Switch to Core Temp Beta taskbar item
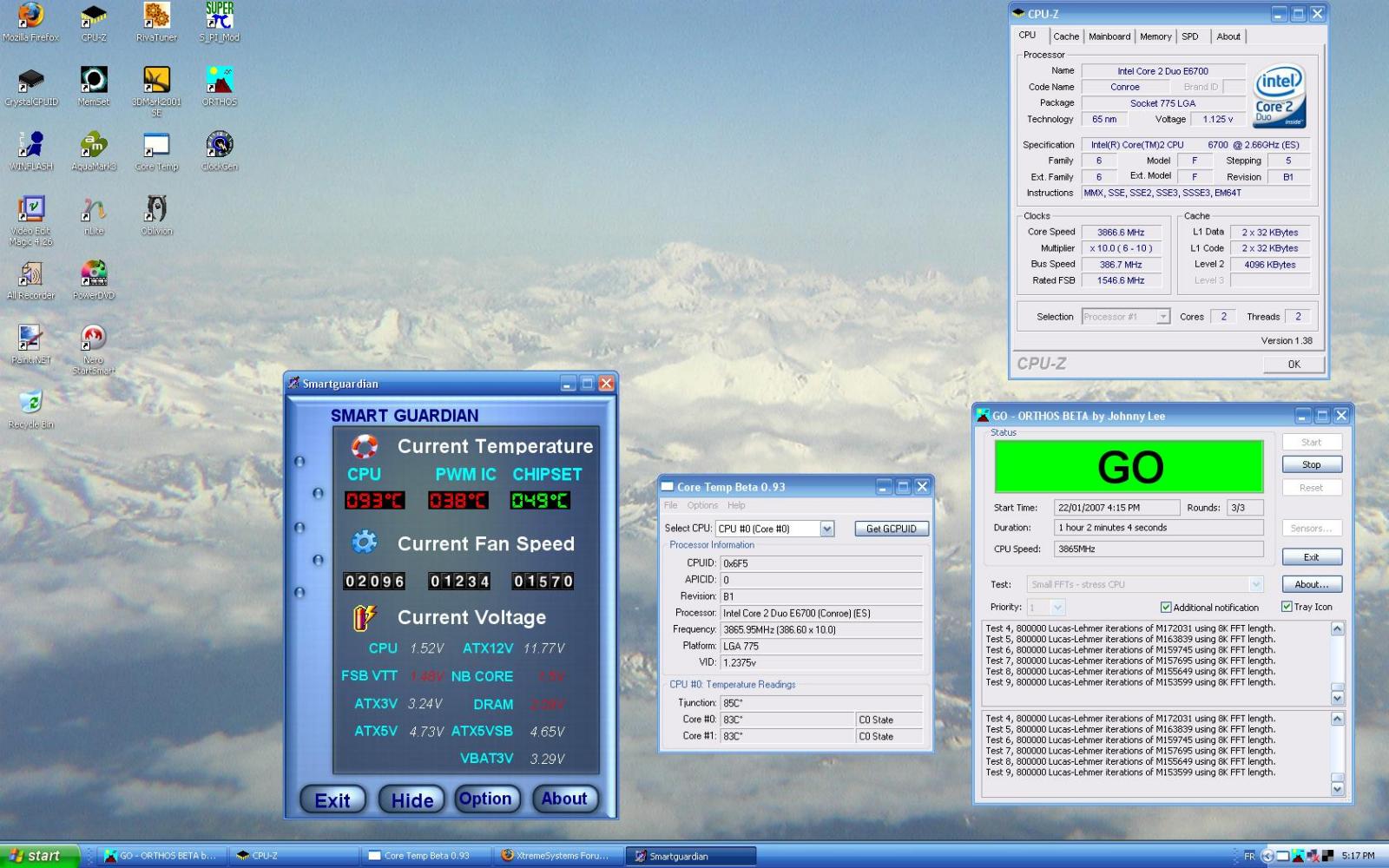The width and height of the screenshot is (1389, 868). pos(425,856)
